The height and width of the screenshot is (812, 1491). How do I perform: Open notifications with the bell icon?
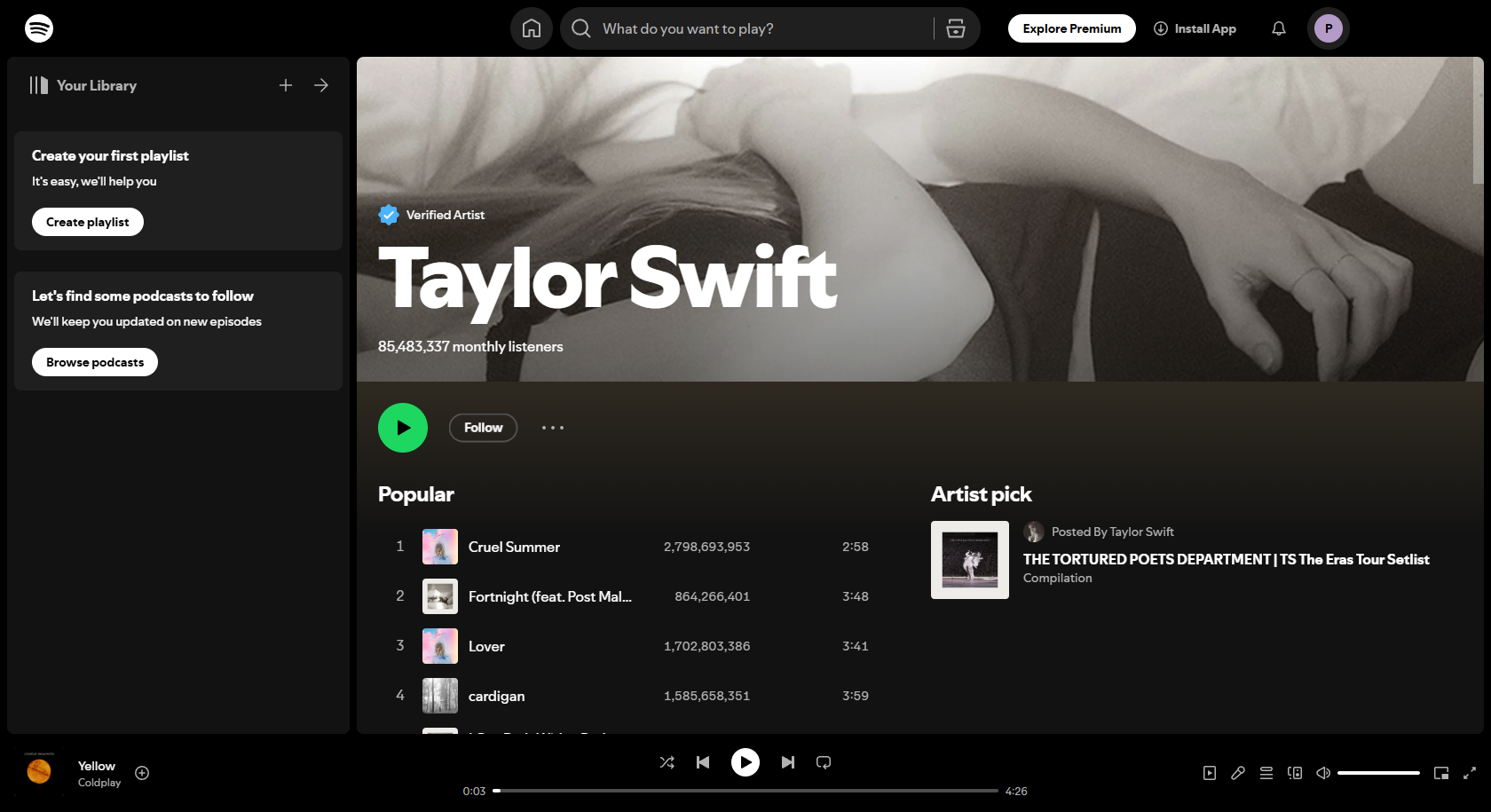(1278, 28)
